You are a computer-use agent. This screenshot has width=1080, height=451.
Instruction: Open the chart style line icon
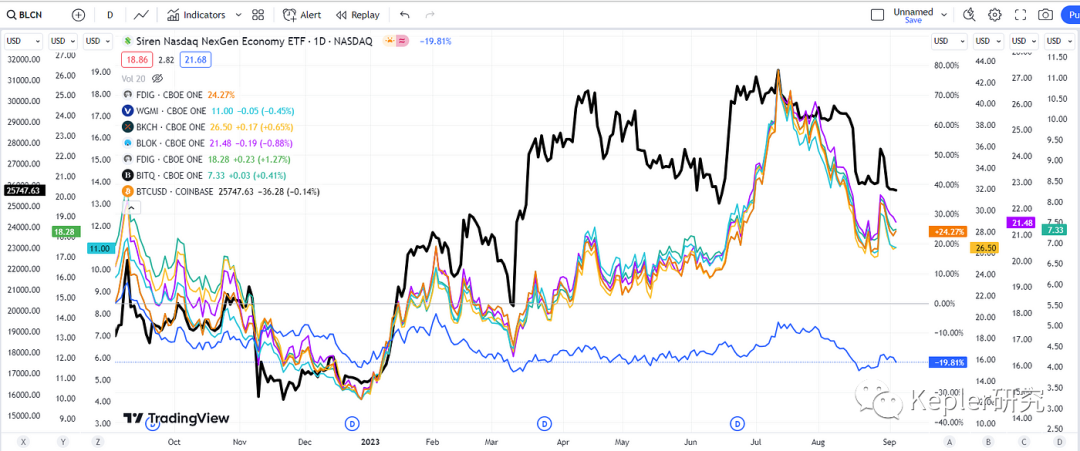click(142, 14)
